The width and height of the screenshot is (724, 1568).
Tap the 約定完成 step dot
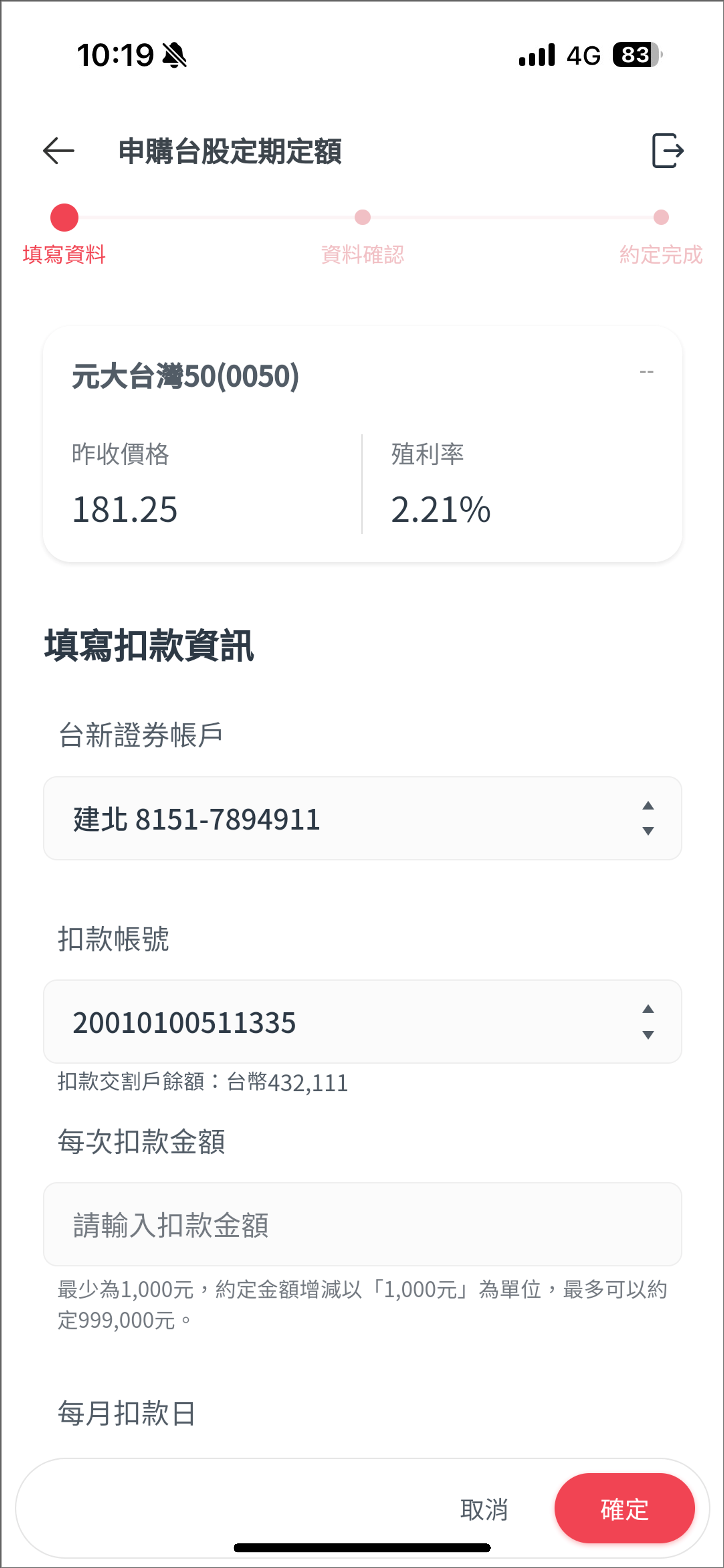[x=661, y=217]
